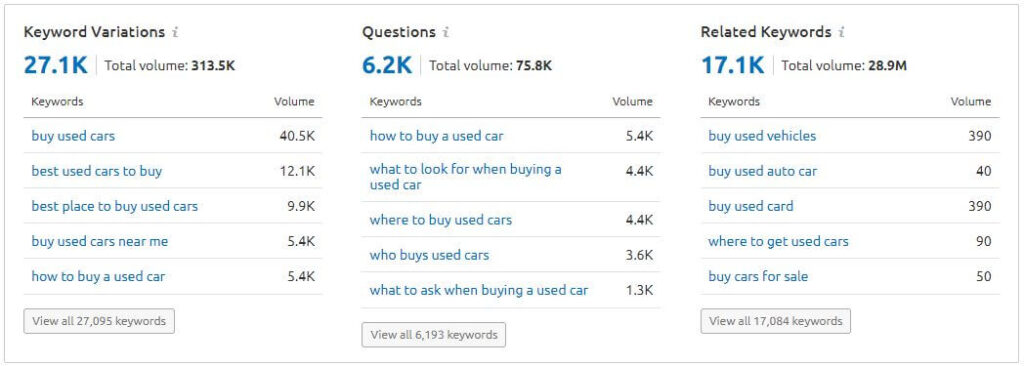Open 'buy cars for sale' related keyword
This screenshot has width=1024, height=366.
758,276
